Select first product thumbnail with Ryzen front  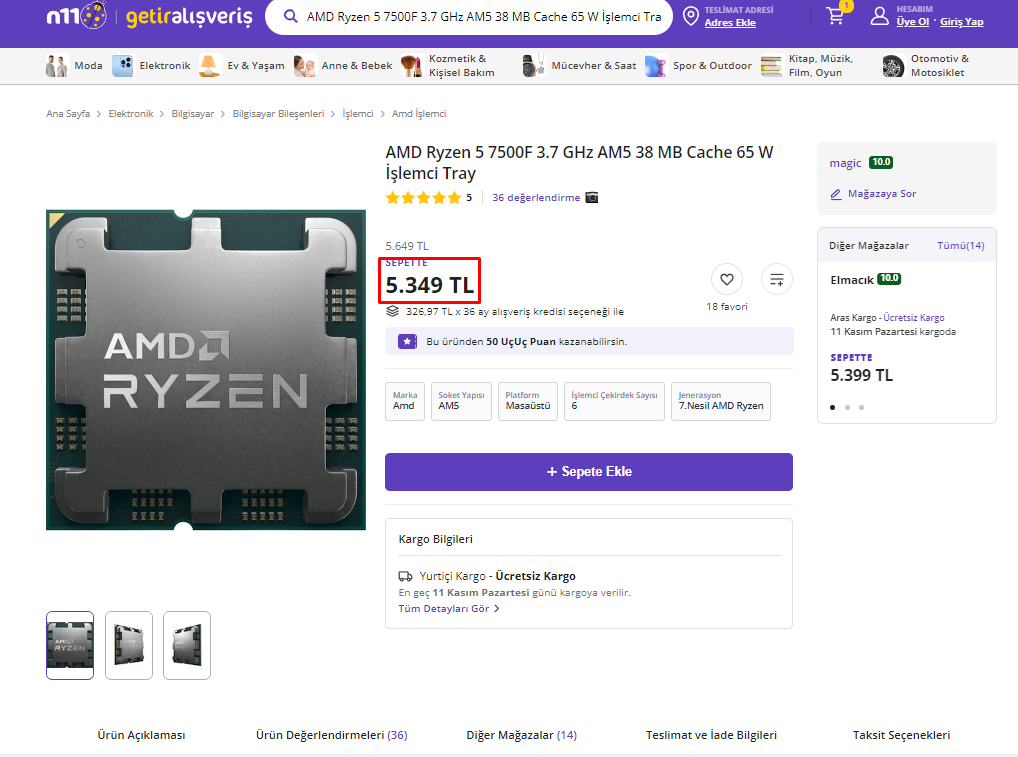pos(70,645)
